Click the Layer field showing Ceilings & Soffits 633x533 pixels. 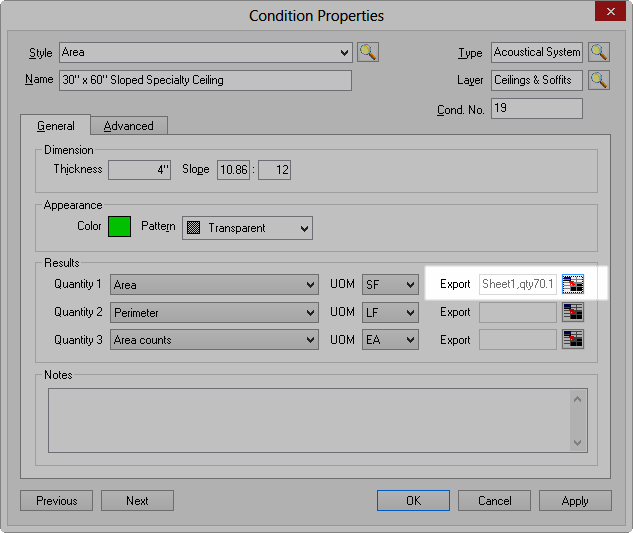coord(537,80)
